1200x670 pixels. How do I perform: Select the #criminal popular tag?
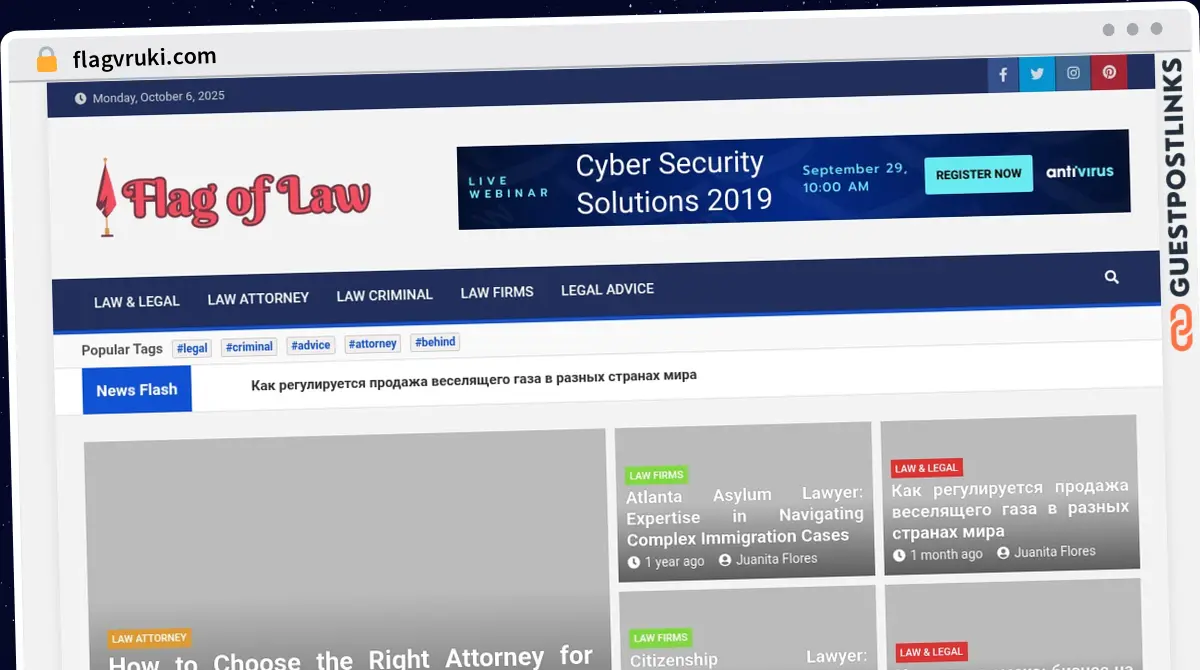click(x=249, y=347)
